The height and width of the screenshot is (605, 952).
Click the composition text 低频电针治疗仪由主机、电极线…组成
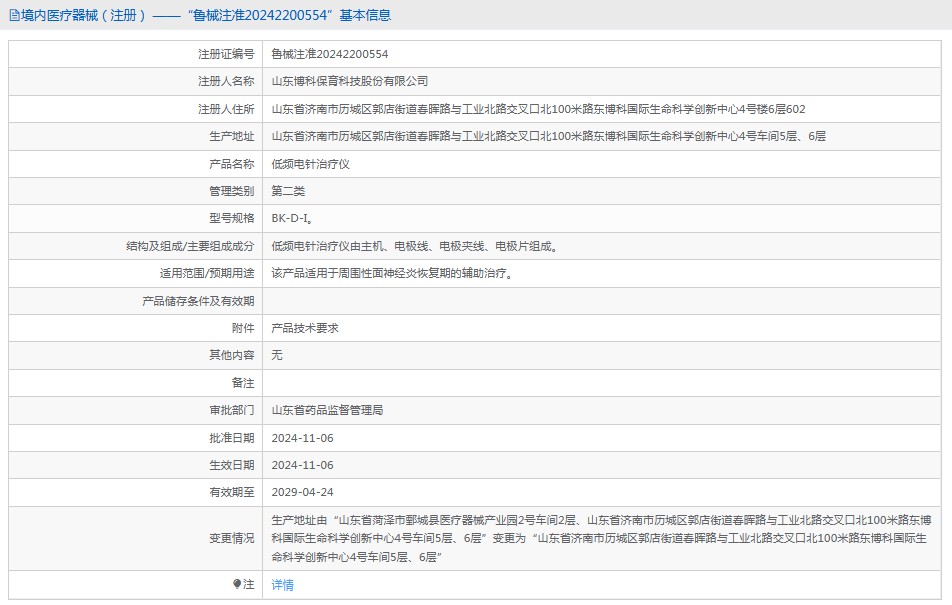coord(414,246)
